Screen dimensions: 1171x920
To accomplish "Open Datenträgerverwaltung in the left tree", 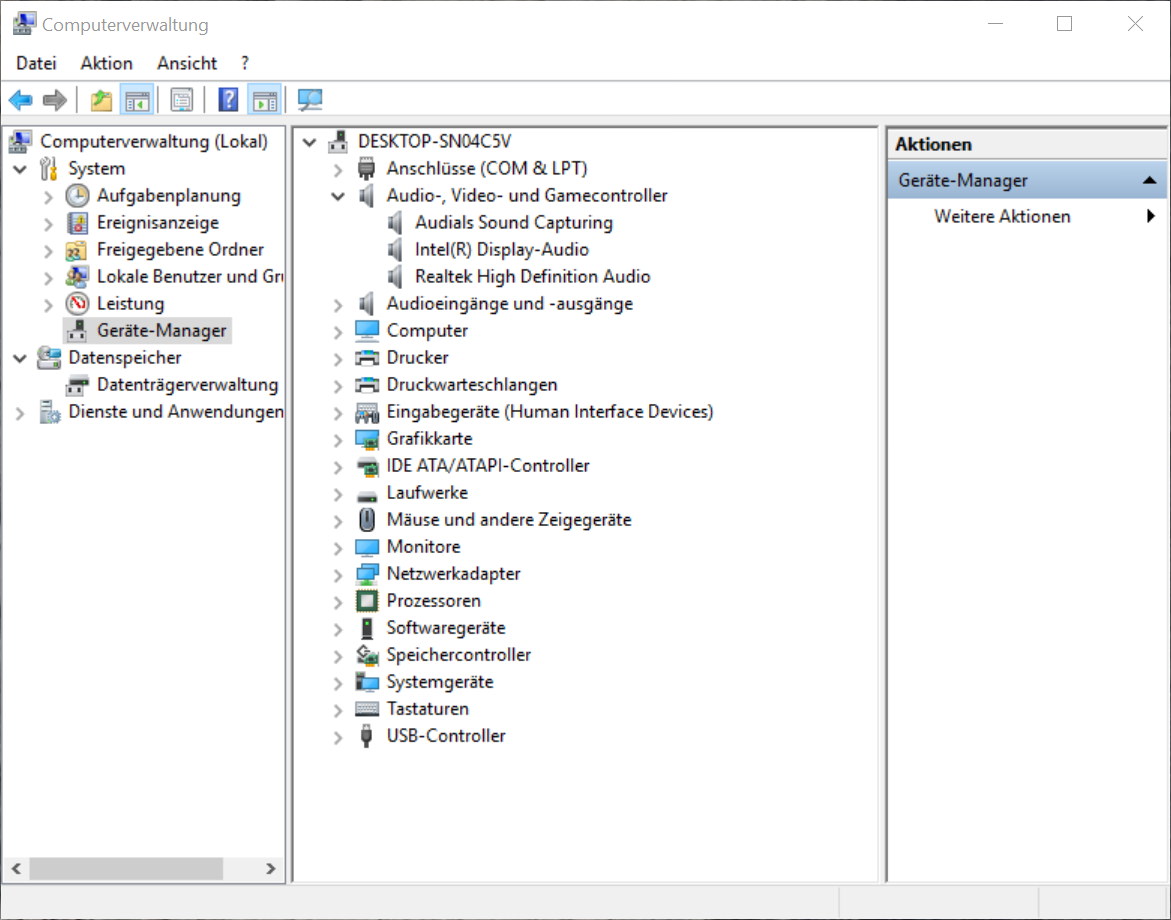I will pos(186,385).
